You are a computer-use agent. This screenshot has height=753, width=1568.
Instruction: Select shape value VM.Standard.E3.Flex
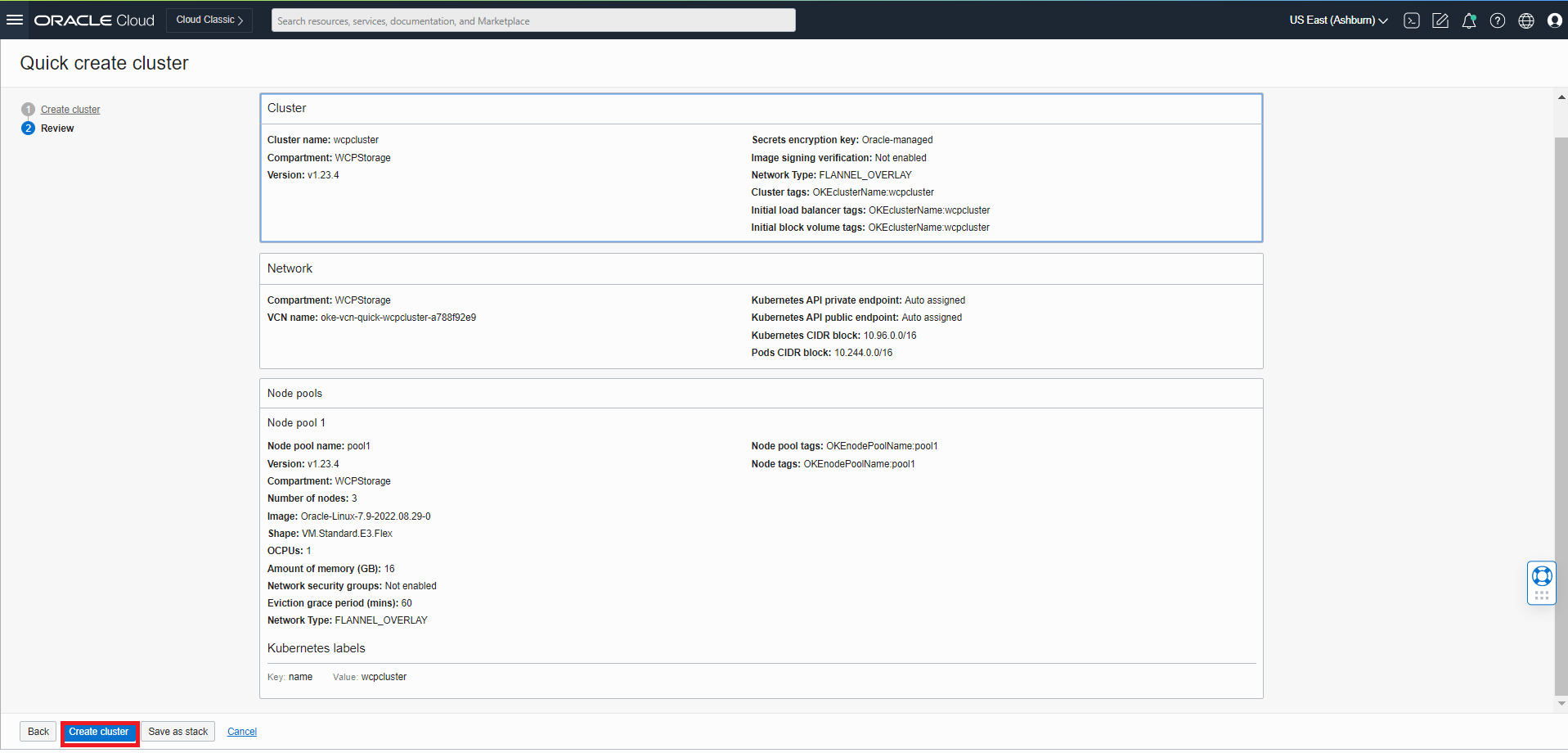[347, 534]
